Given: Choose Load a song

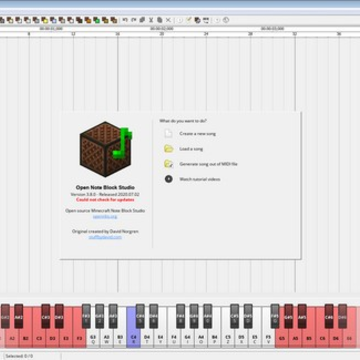Looking at the screenshot, I should [191, 149].
